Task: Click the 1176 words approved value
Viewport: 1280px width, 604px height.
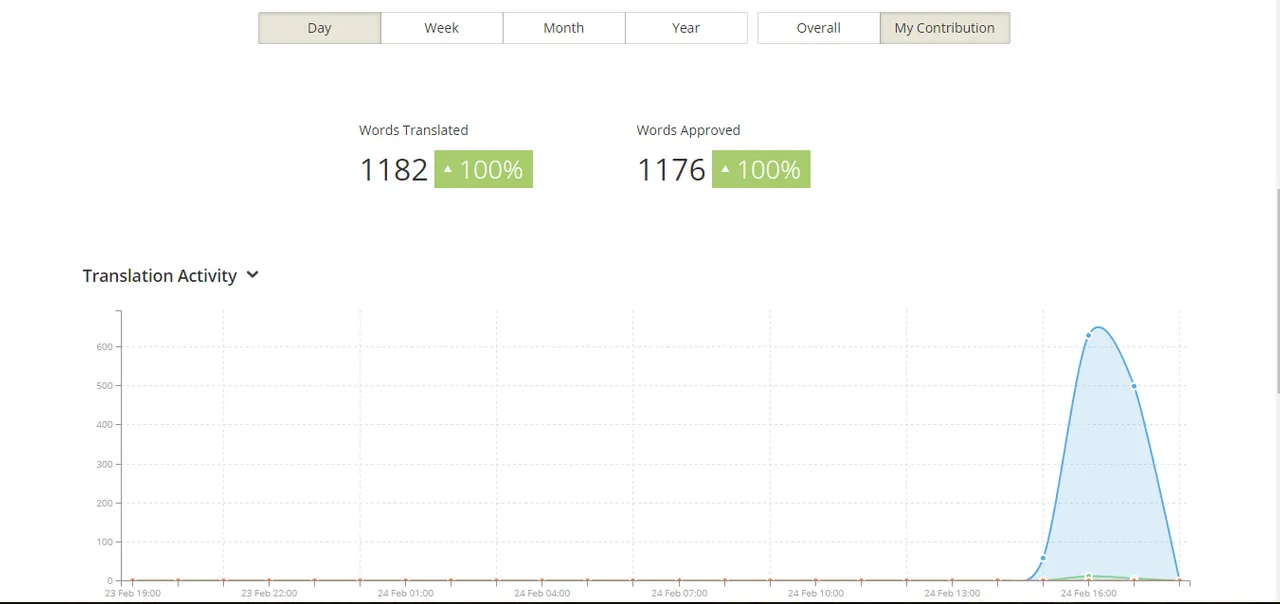Action: click(671, 170)
